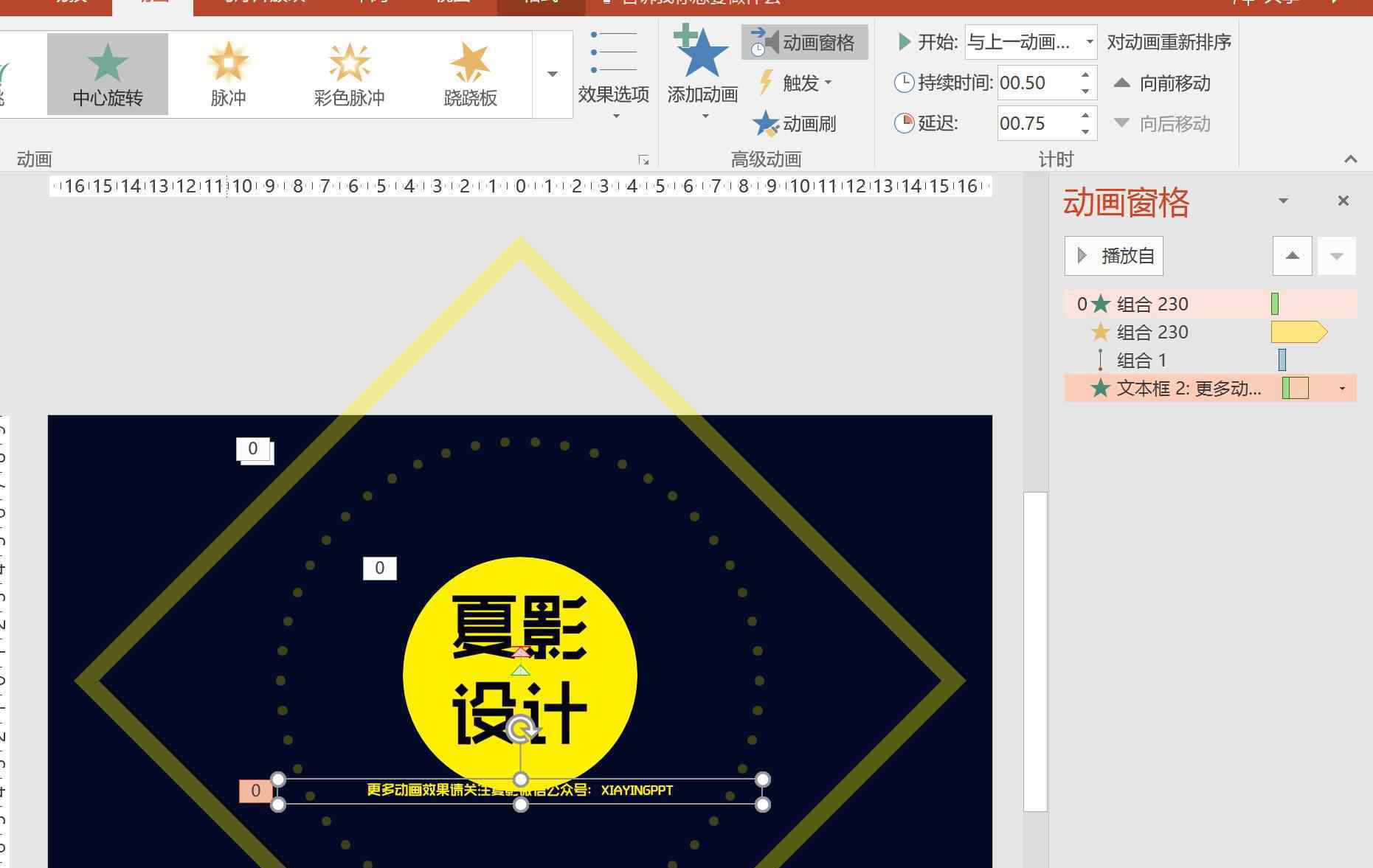Open the 动画 group dialog launcher

(643, 159)
